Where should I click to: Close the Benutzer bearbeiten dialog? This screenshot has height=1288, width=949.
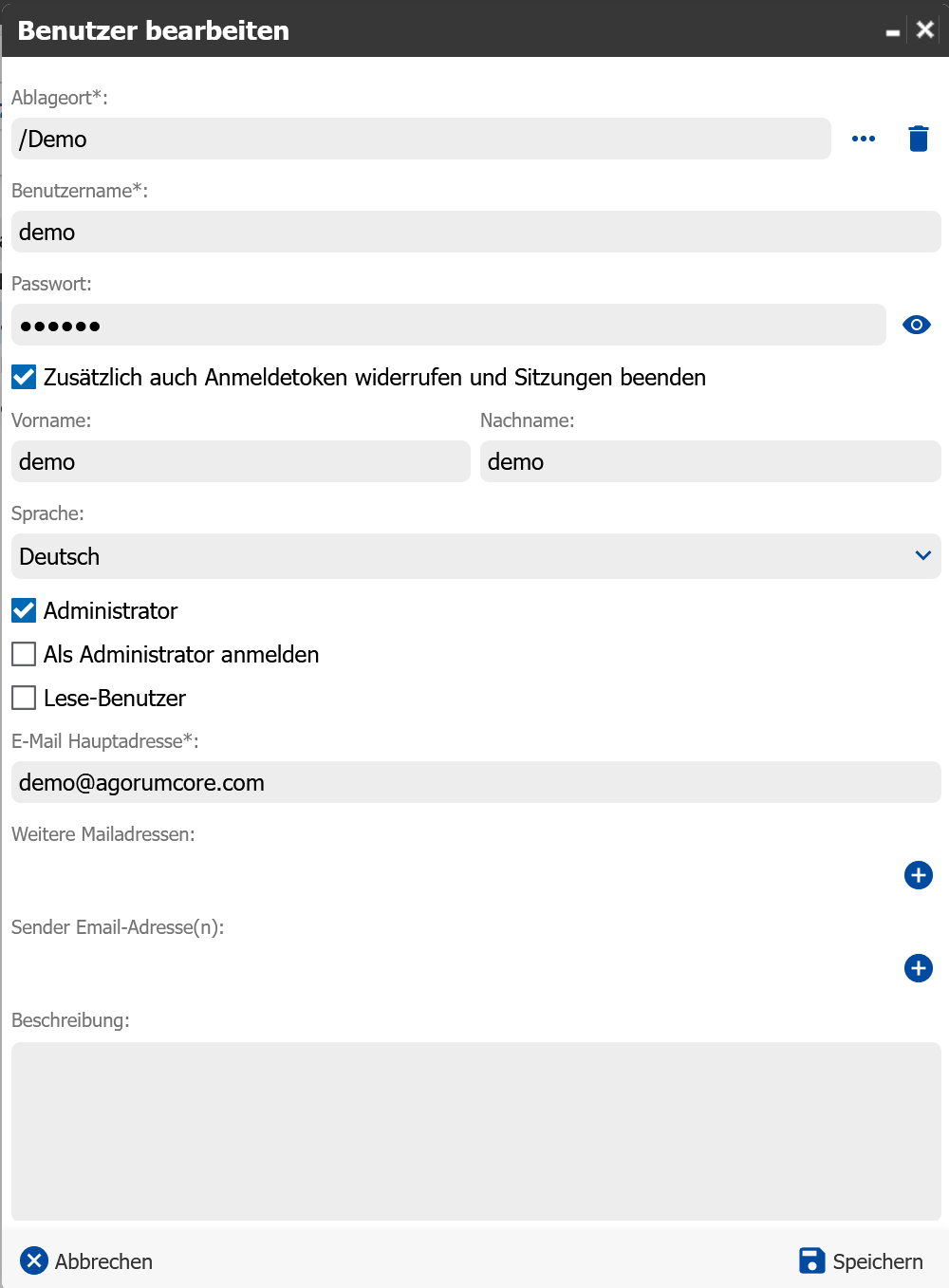925,29
